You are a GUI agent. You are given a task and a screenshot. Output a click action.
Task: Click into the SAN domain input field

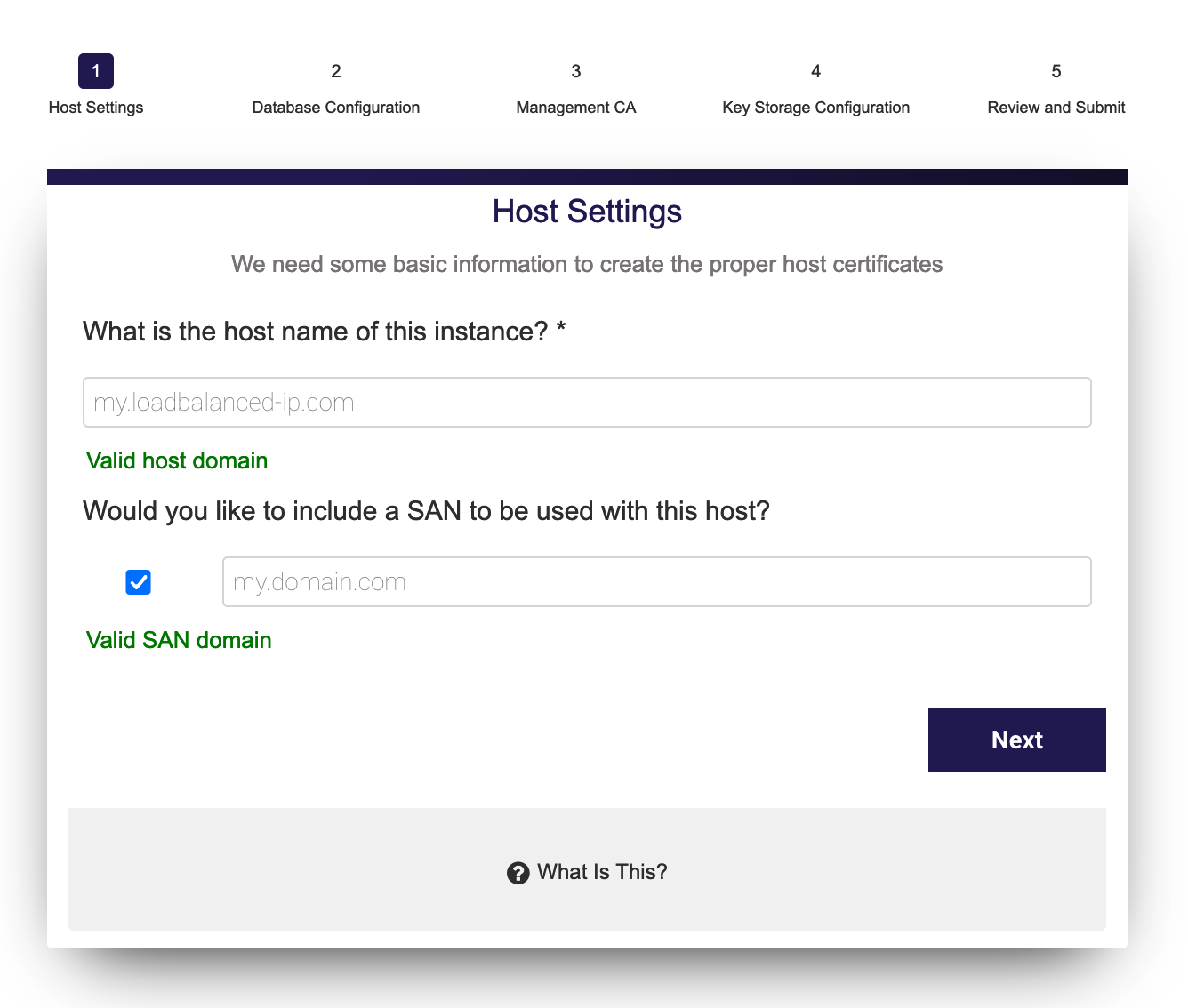tap(656, 582)
